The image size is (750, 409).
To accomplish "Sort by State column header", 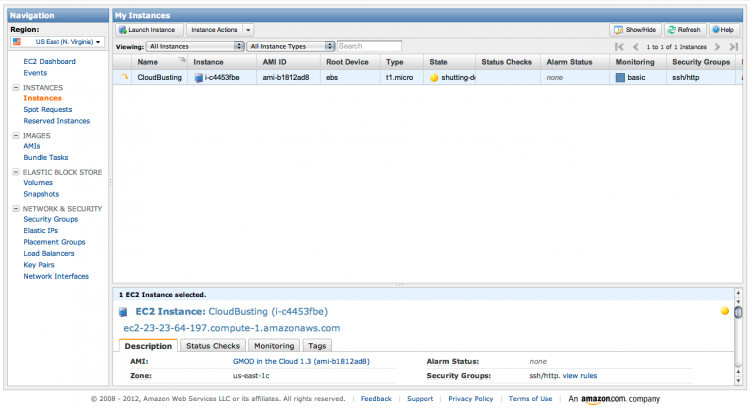I will pyautogui.click(x=438, y=62).
